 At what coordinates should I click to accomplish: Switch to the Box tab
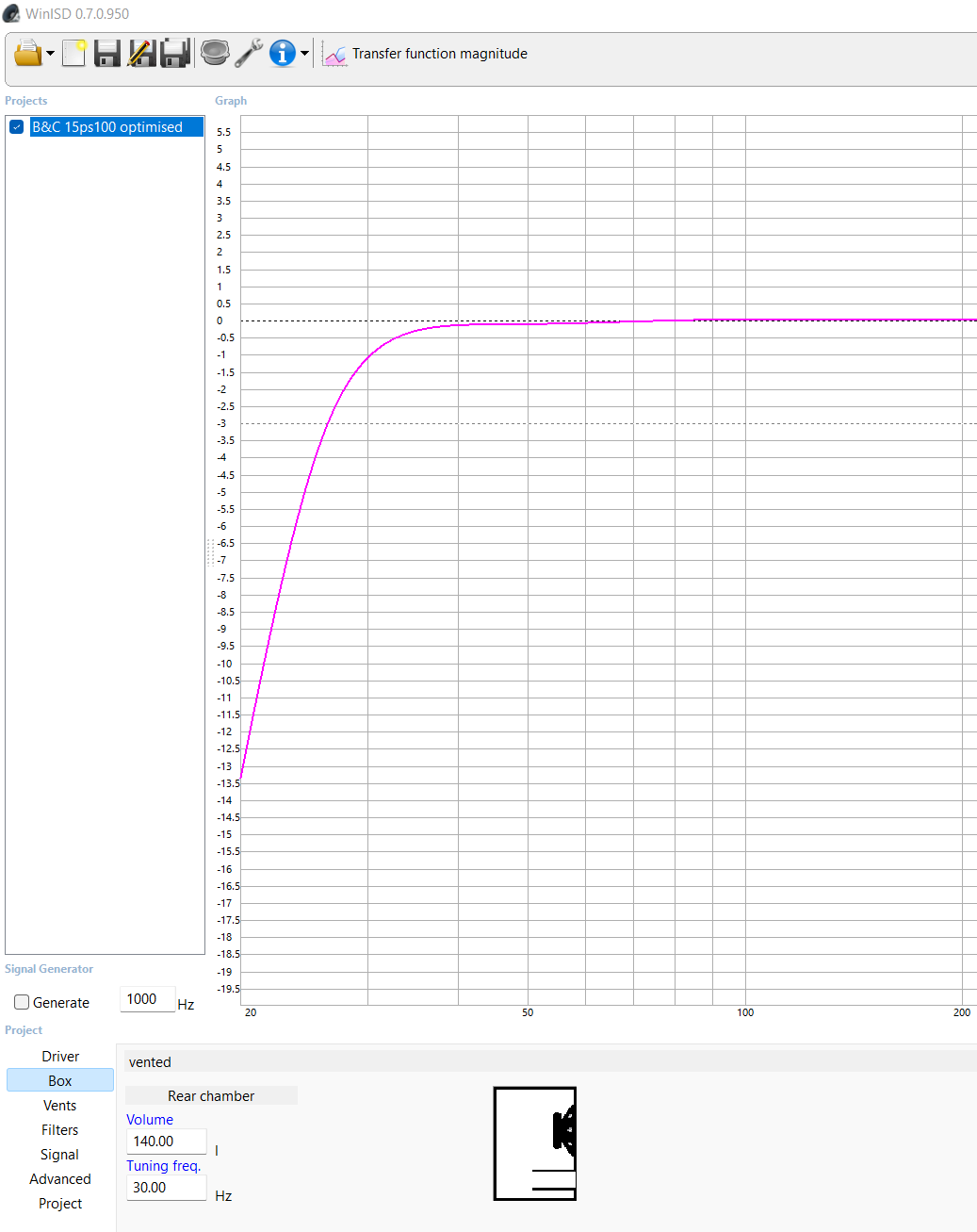(60, 1081)
